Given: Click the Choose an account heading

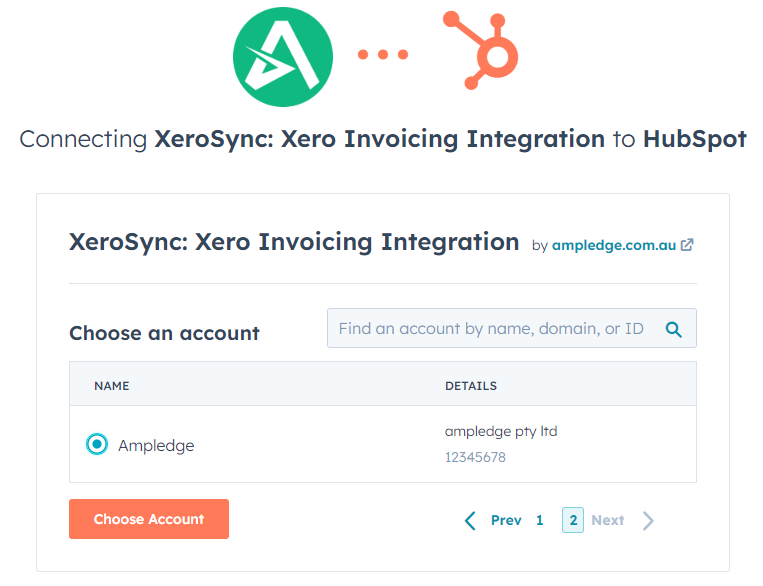Looking at the screenshot, I should [x=164, y=333].
